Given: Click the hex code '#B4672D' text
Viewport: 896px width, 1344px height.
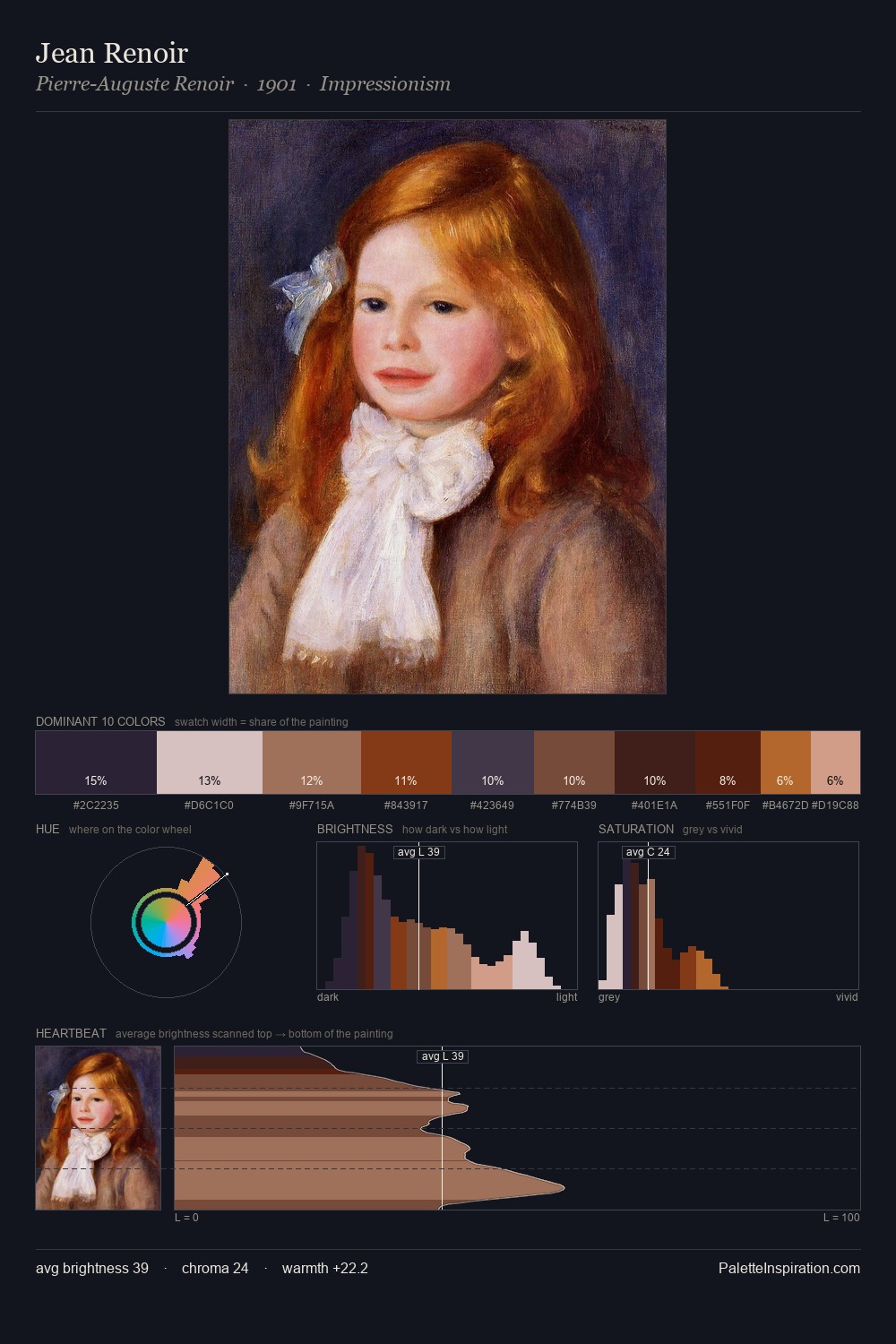Looking at the screenshot, I should click(x=785, y=806).
